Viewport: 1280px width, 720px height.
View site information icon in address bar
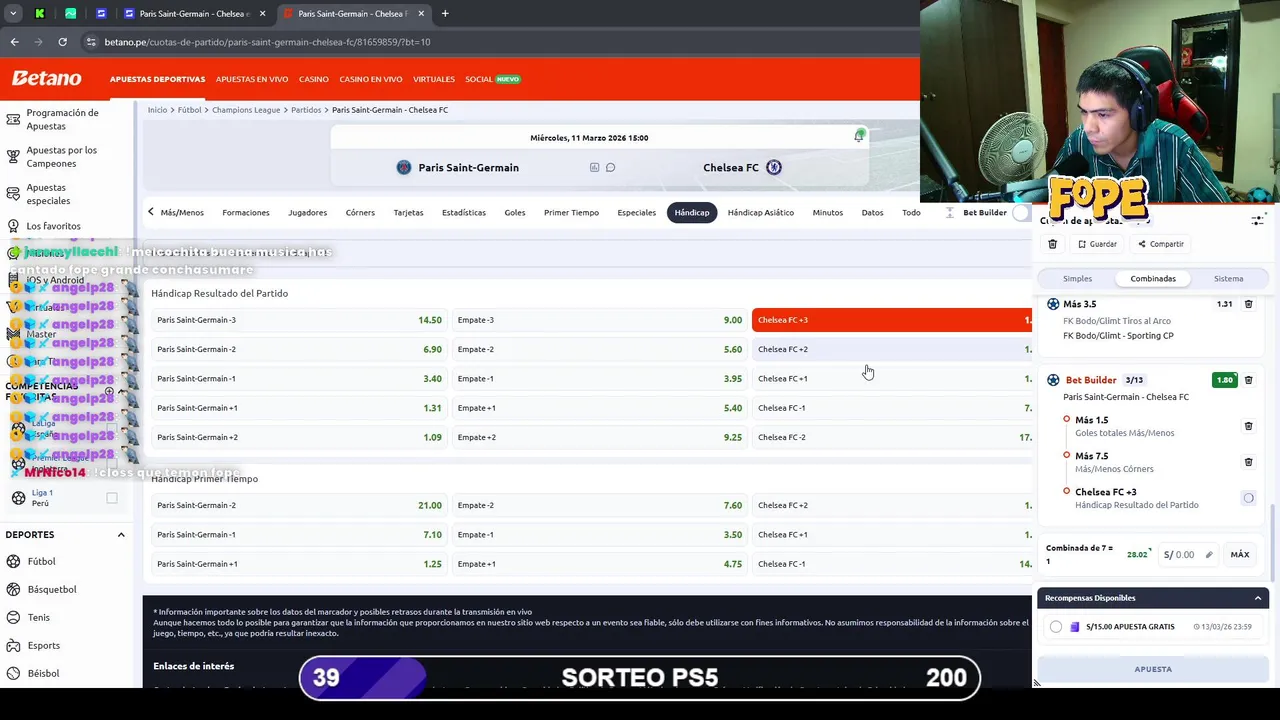click(x=91, y=42)
